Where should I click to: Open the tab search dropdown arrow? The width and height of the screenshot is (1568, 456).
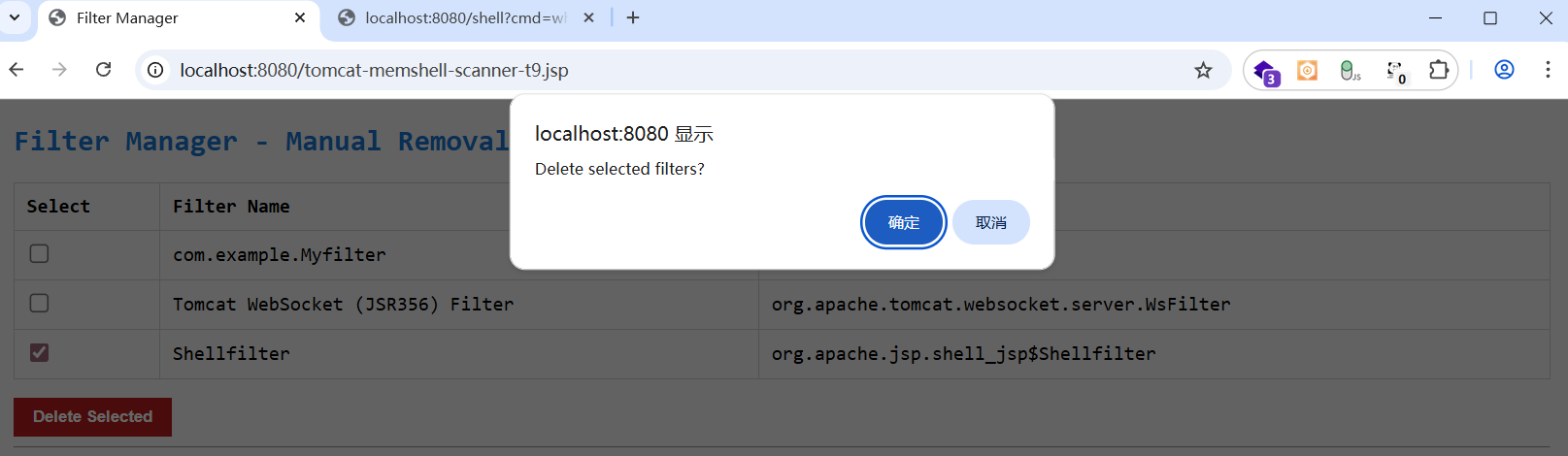tap(15, 17)
